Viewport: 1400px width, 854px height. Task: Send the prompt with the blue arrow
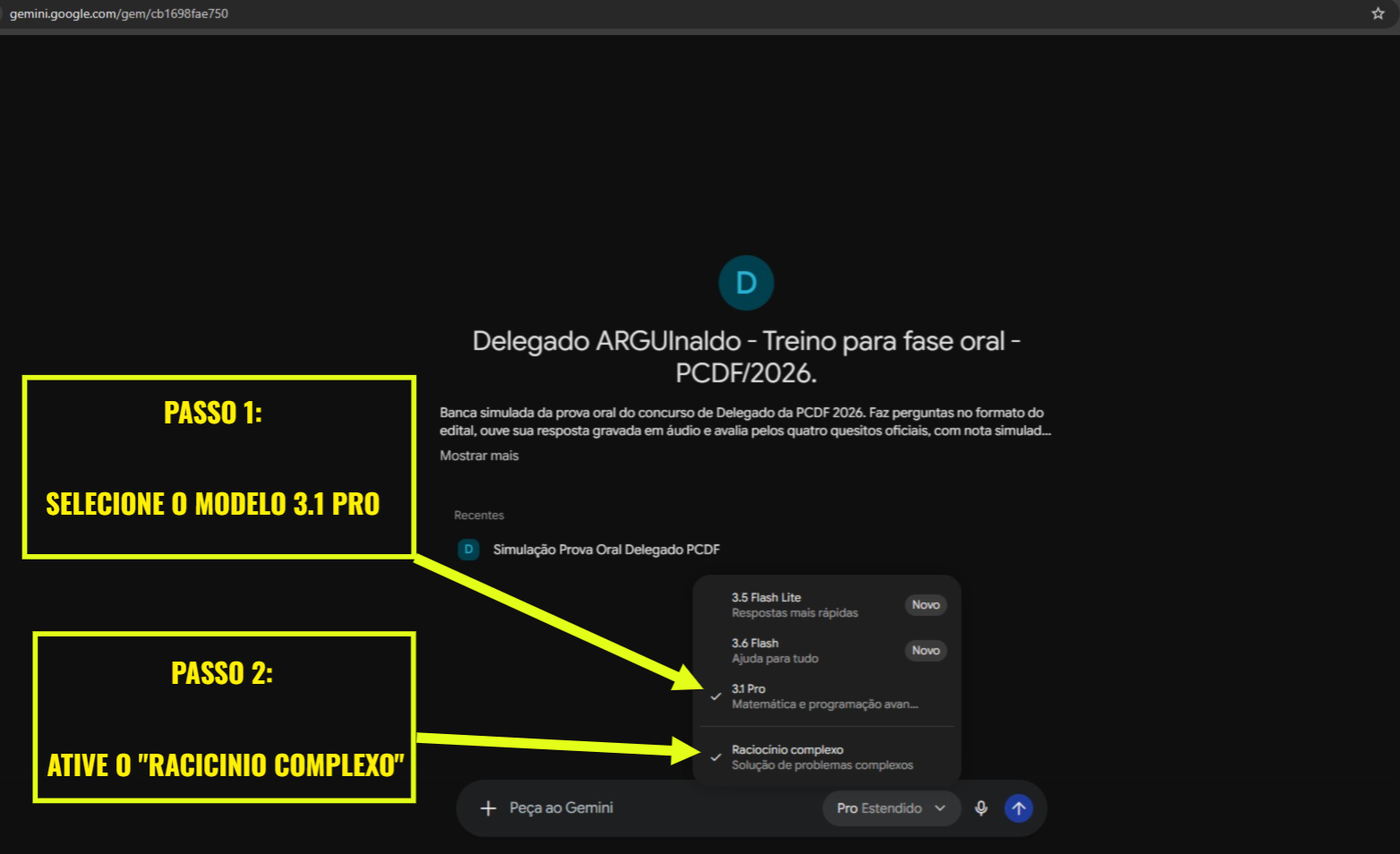pyautogui.click(x=1019, y=808)
